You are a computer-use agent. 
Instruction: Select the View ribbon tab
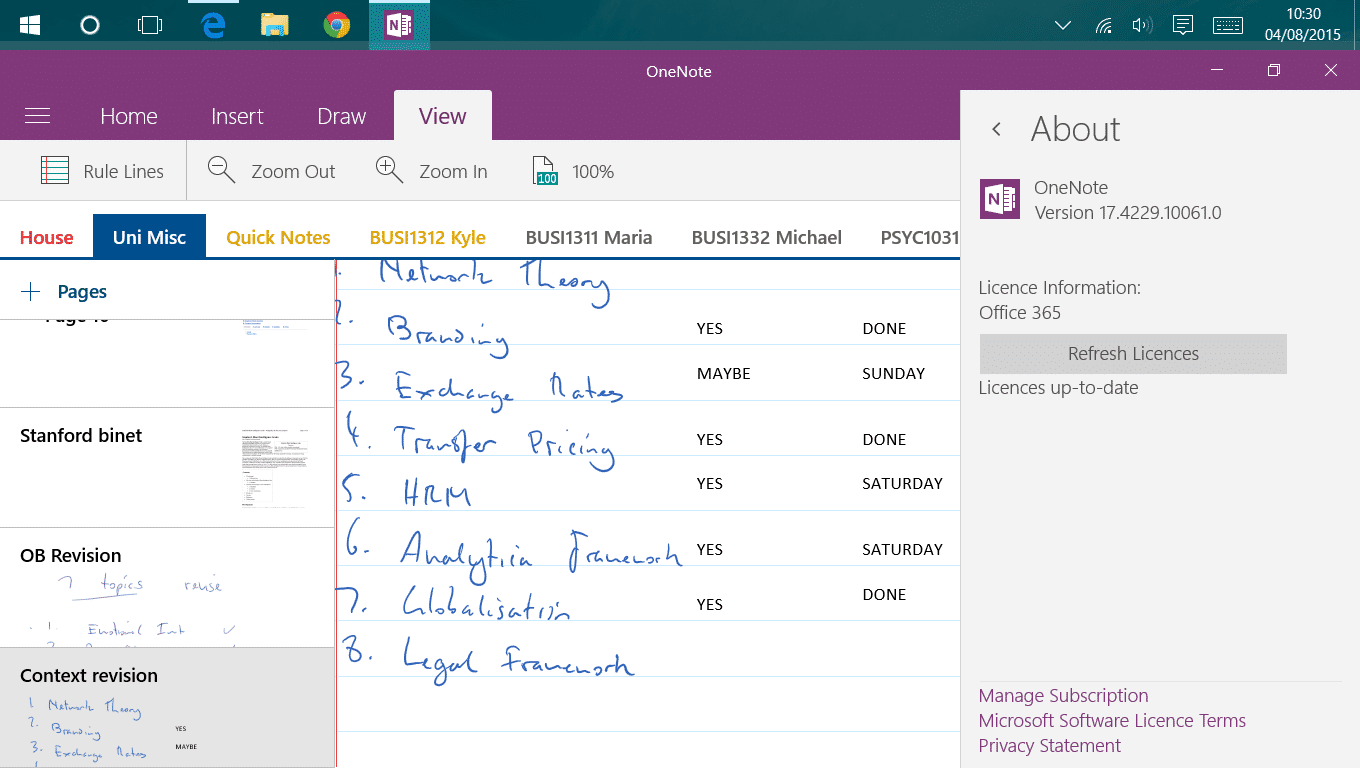point(443,116)
